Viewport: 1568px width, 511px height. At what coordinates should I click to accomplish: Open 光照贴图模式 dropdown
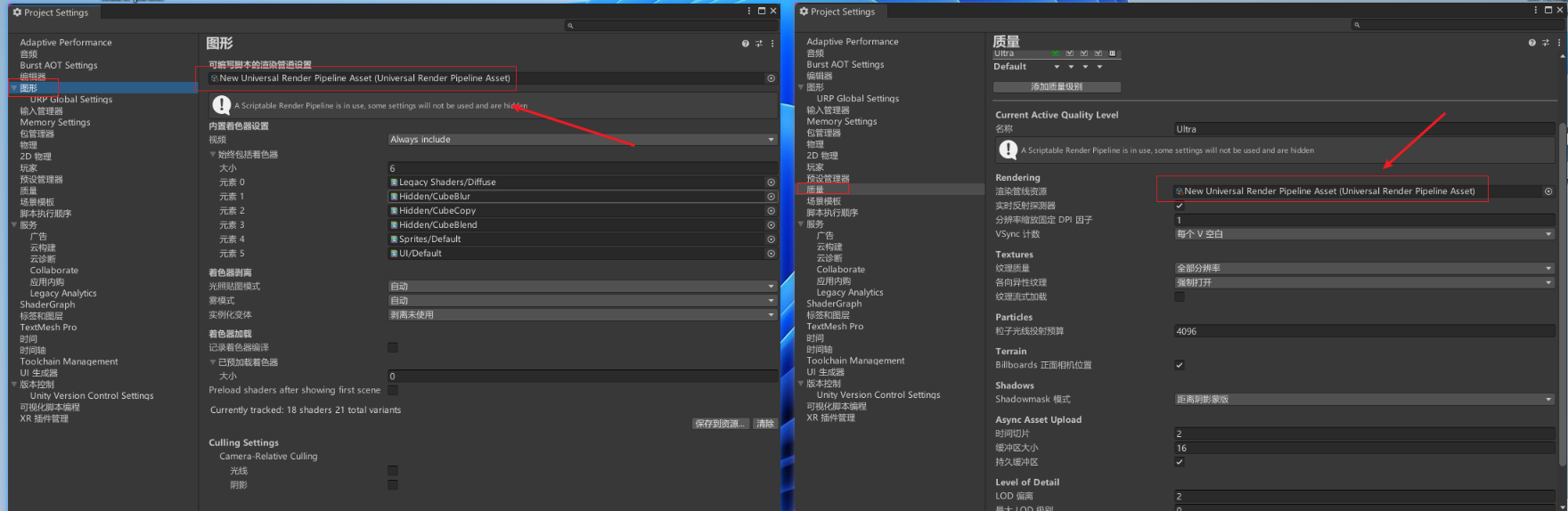(x=583, y=287)
